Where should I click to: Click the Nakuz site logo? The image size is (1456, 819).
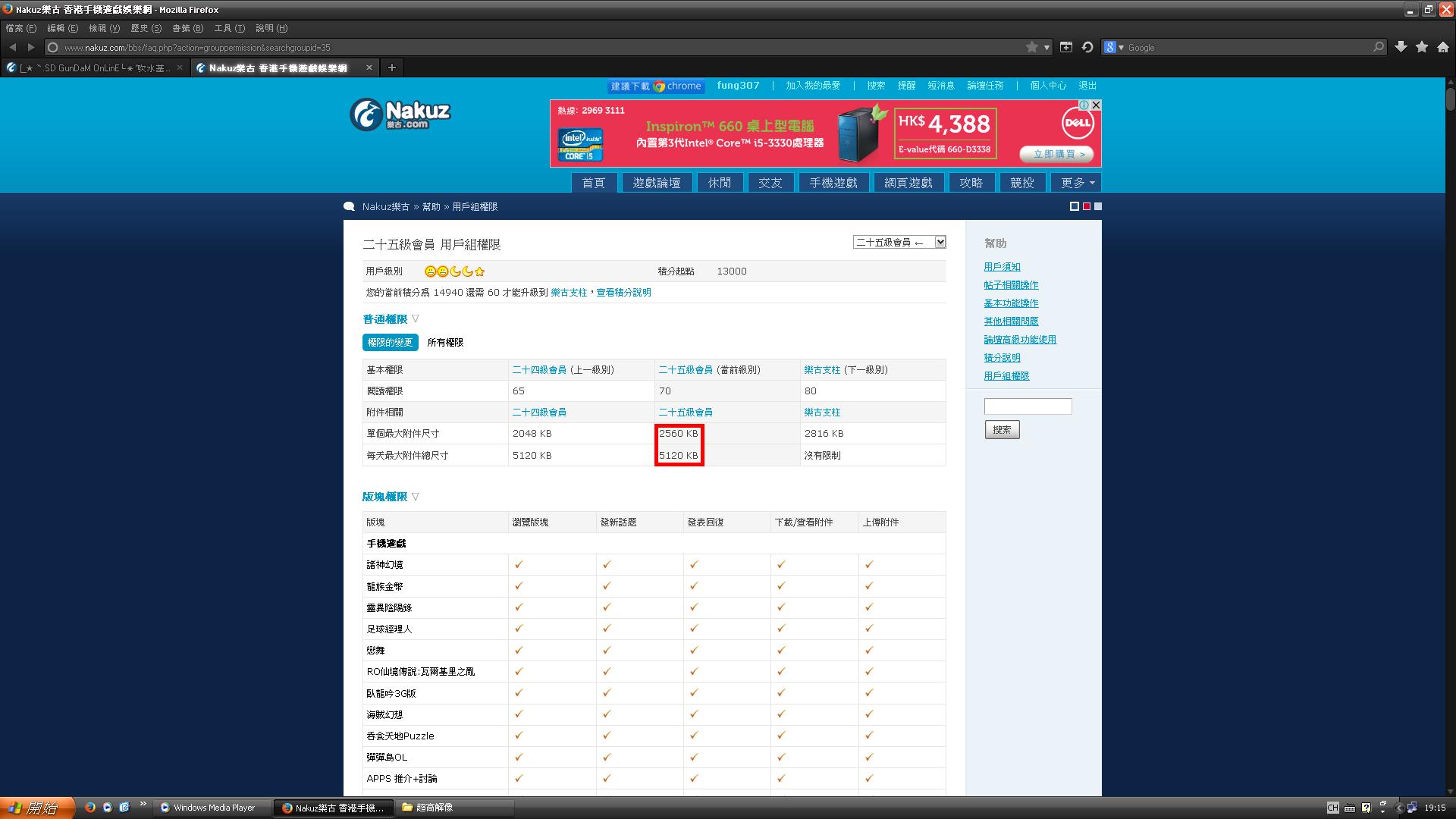[x=400, y=114]
